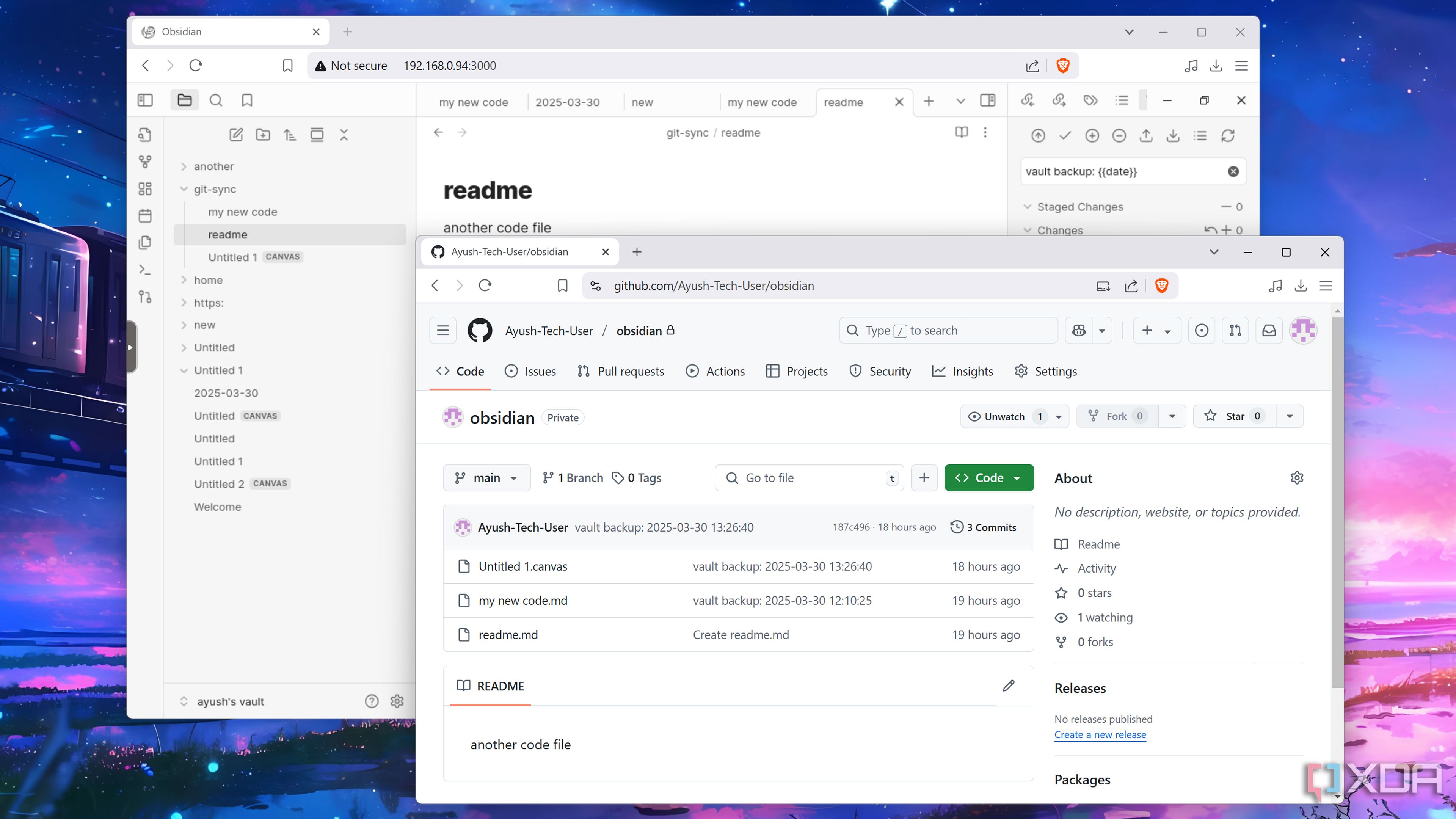Collapse all folders using the explorer toolbar icon
This screenshot has width=1456, height=819.
344,135
